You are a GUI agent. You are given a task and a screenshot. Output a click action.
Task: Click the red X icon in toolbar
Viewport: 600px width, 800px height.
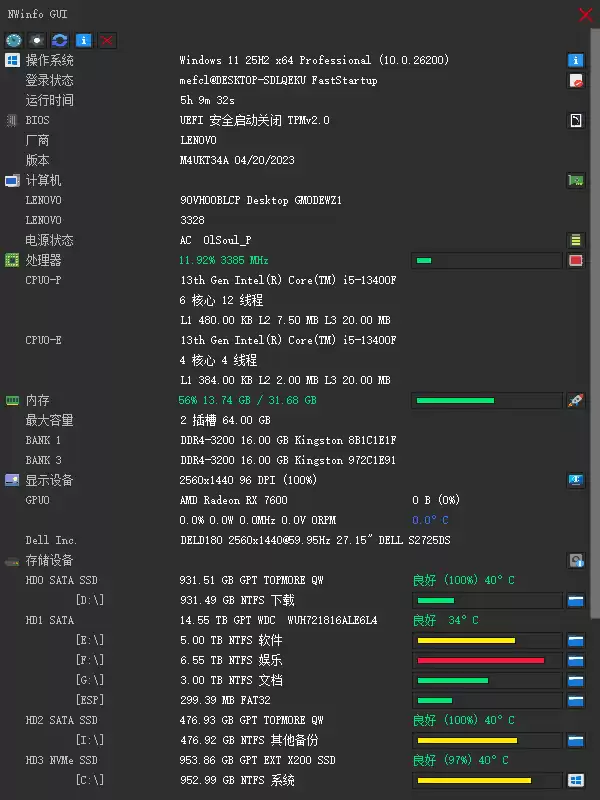pyautogui.click(x=107, y=40)
